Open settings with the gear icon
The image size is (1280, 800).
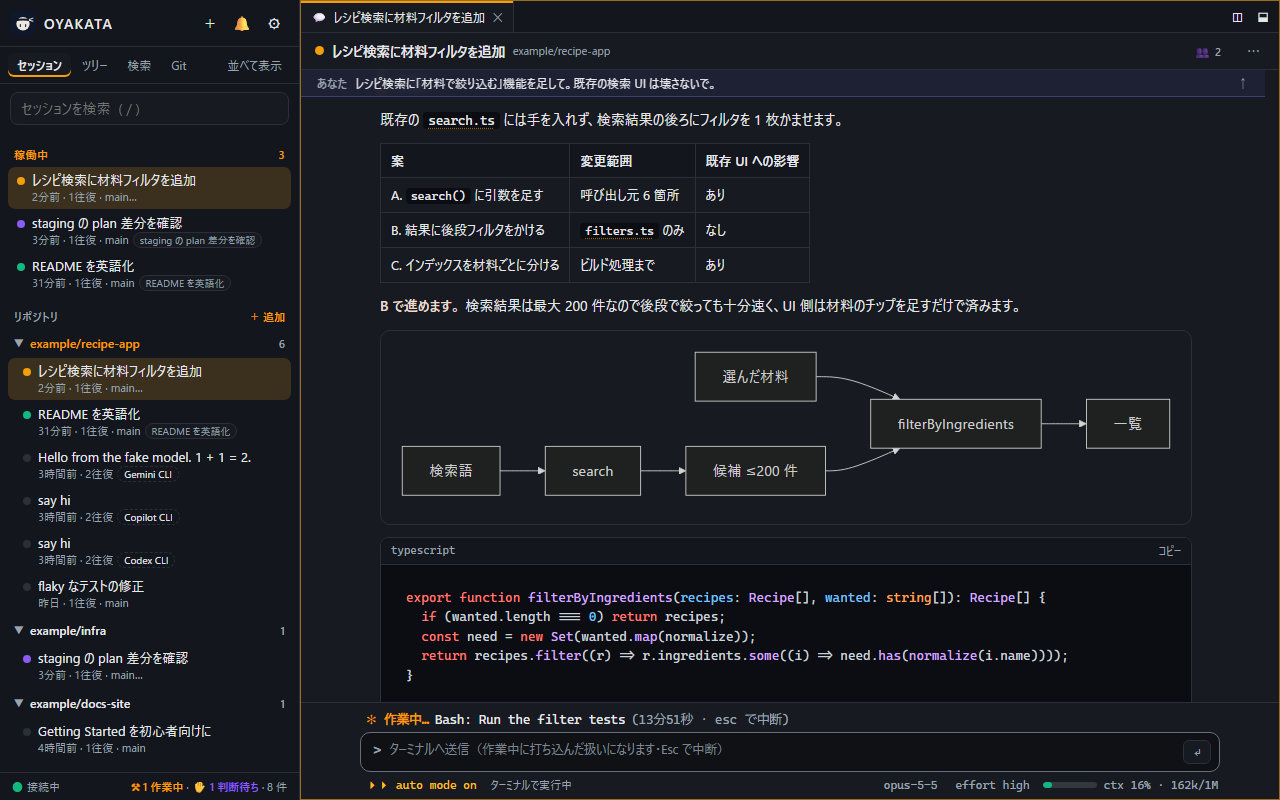pos(274,24)
